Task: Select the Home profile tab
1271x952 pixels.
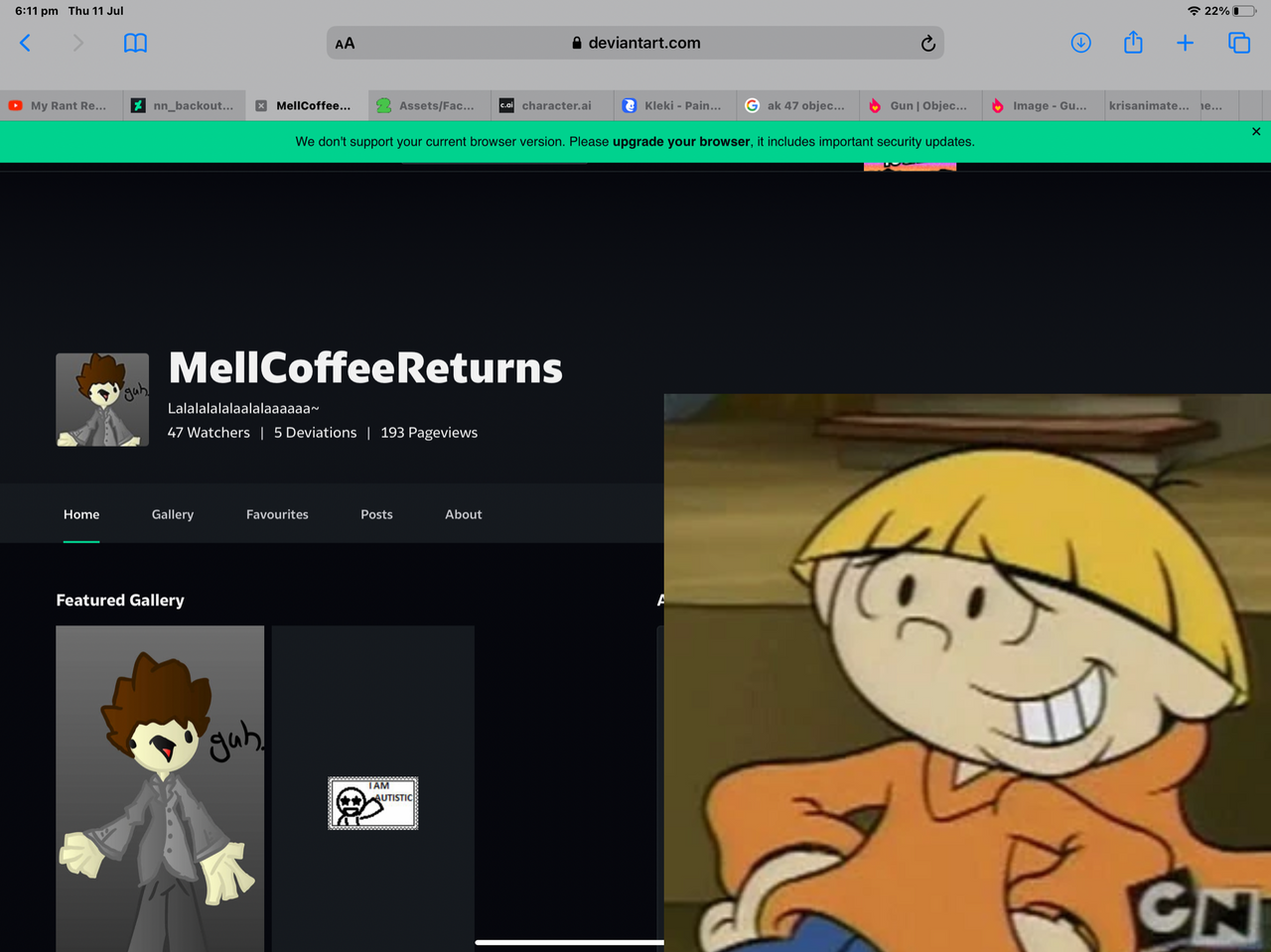Action: point(81,514)
